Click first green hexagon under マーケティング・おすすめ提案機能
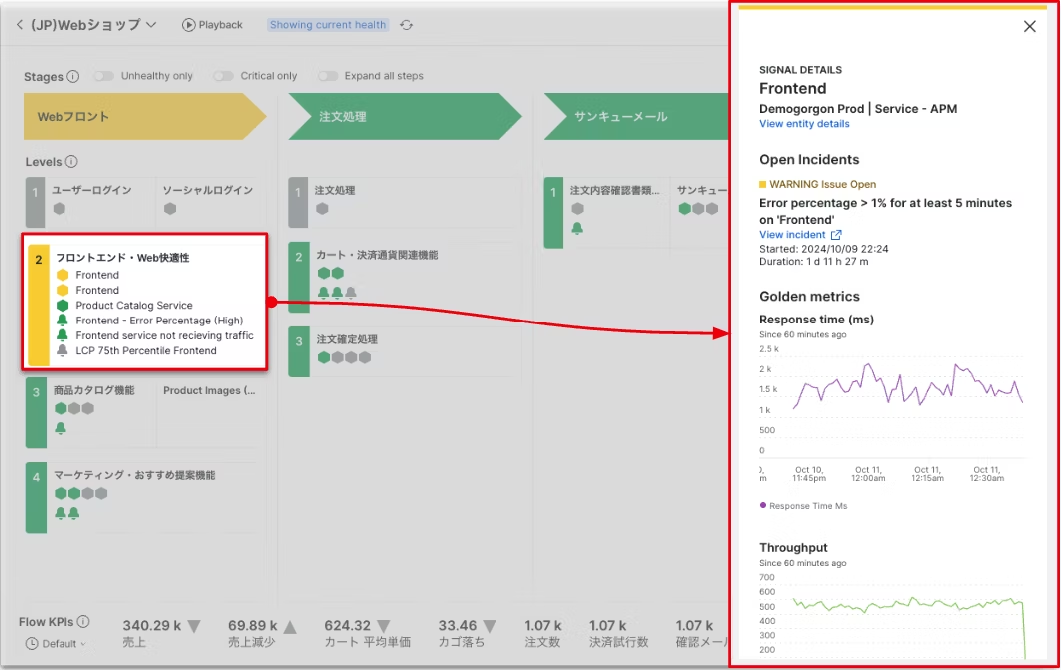 coord(60,493)
